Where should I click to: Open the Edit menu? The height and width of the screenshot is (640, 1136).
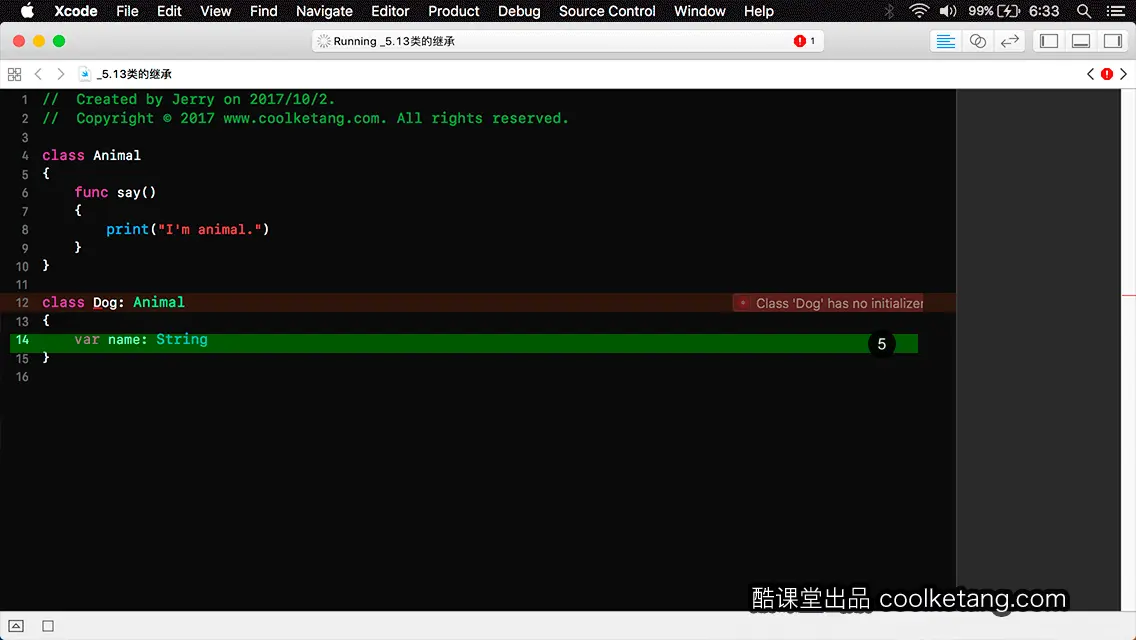point(169,11)
